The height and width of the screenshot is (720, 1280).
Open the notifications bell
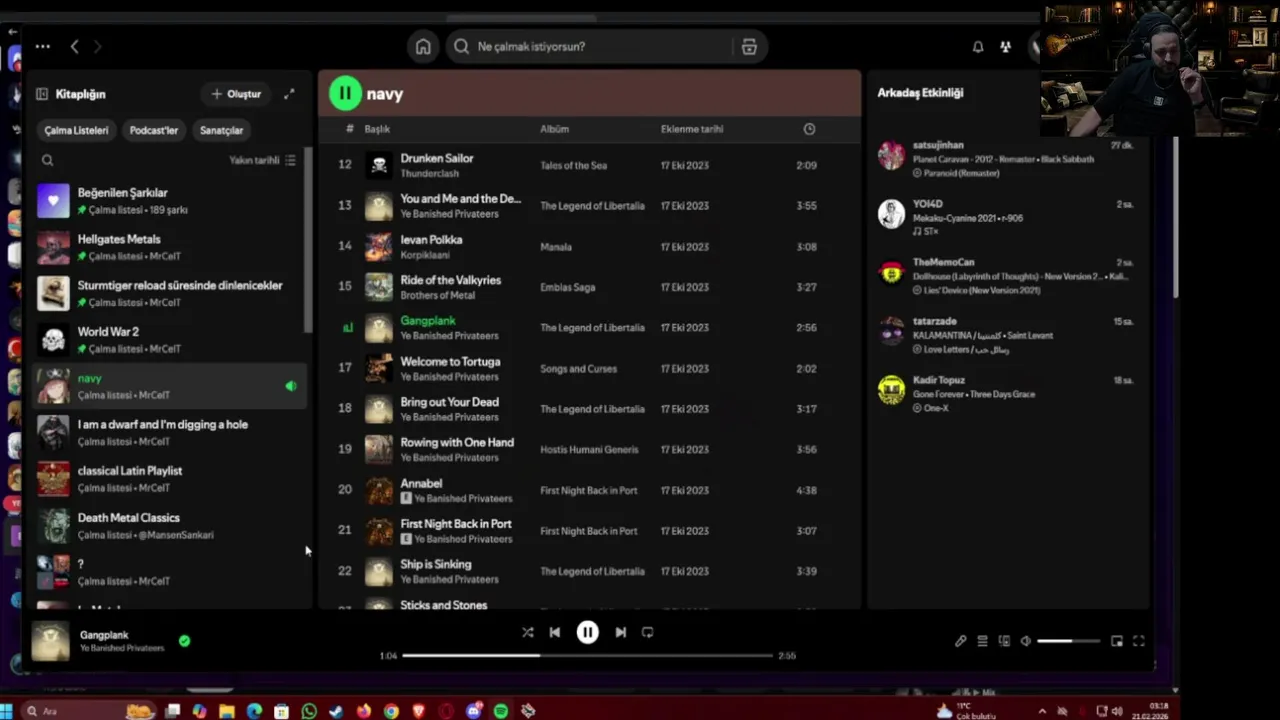978,47
